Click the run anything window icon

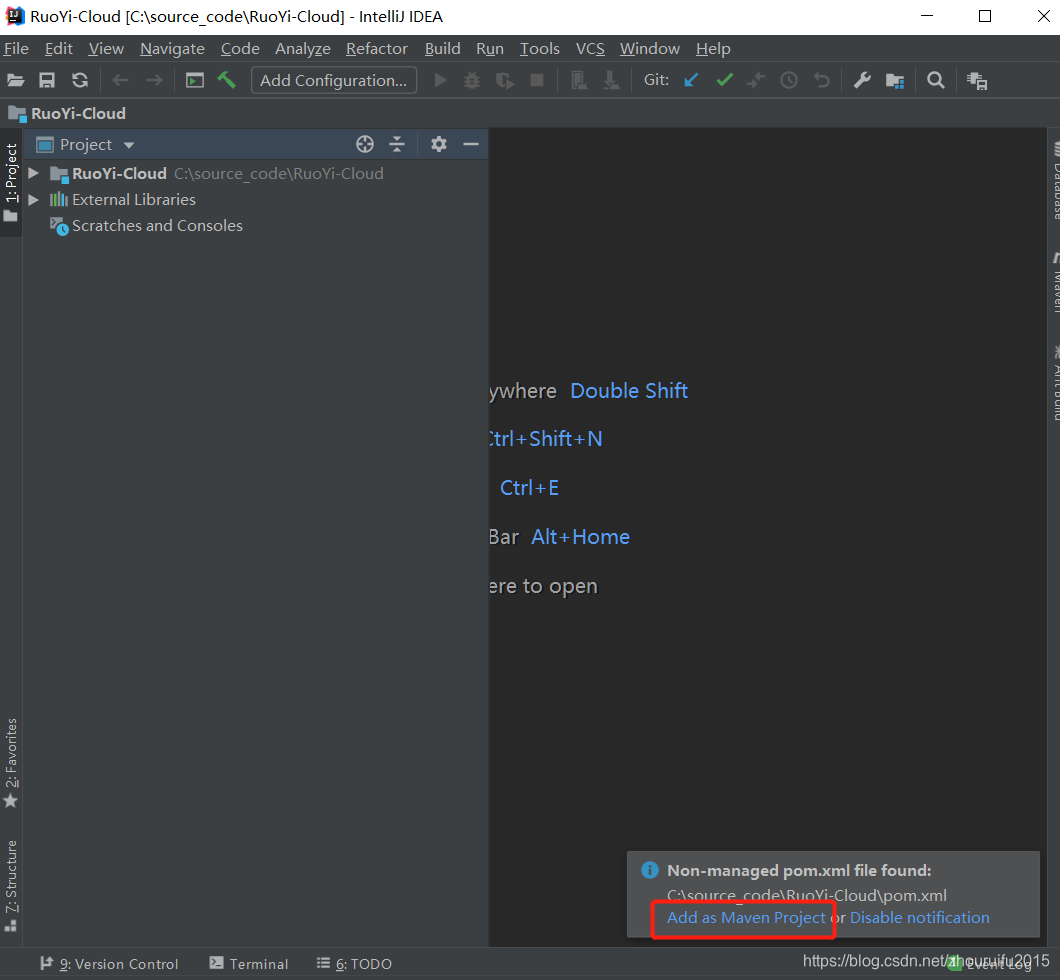(x=195, y=80)
